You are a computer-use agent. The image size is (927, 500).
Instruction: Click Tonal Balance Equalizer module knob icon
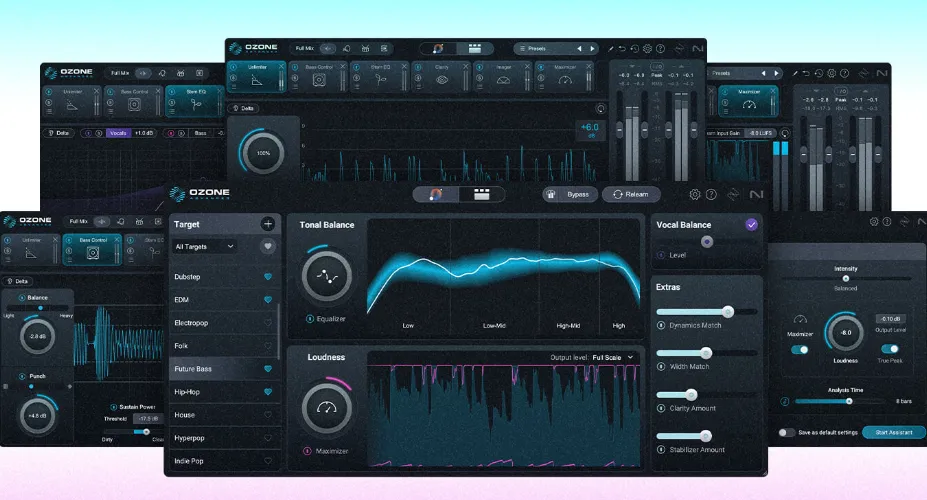click(x=326, y=276)
